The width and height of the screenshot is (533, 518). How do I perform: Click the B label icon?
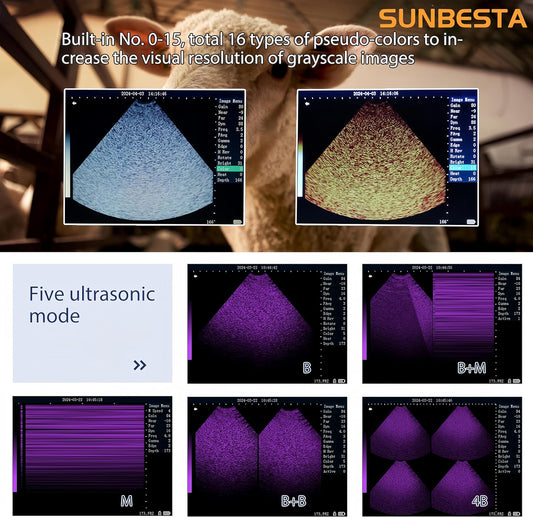pos(307,368)
